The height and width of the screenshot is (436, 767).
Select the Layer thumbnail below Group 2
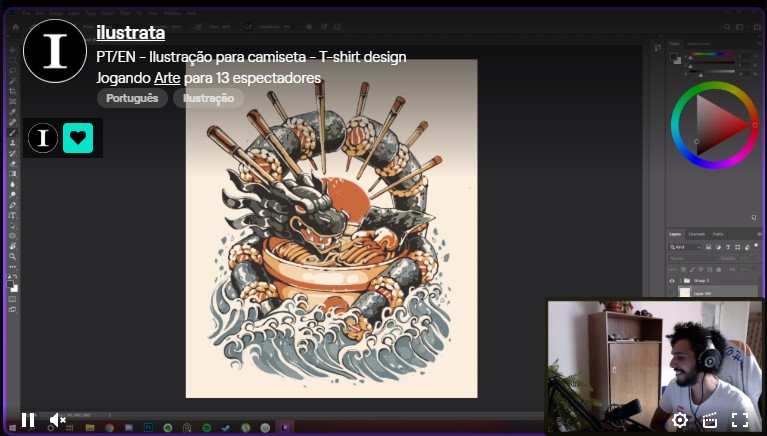coord(685,293)
